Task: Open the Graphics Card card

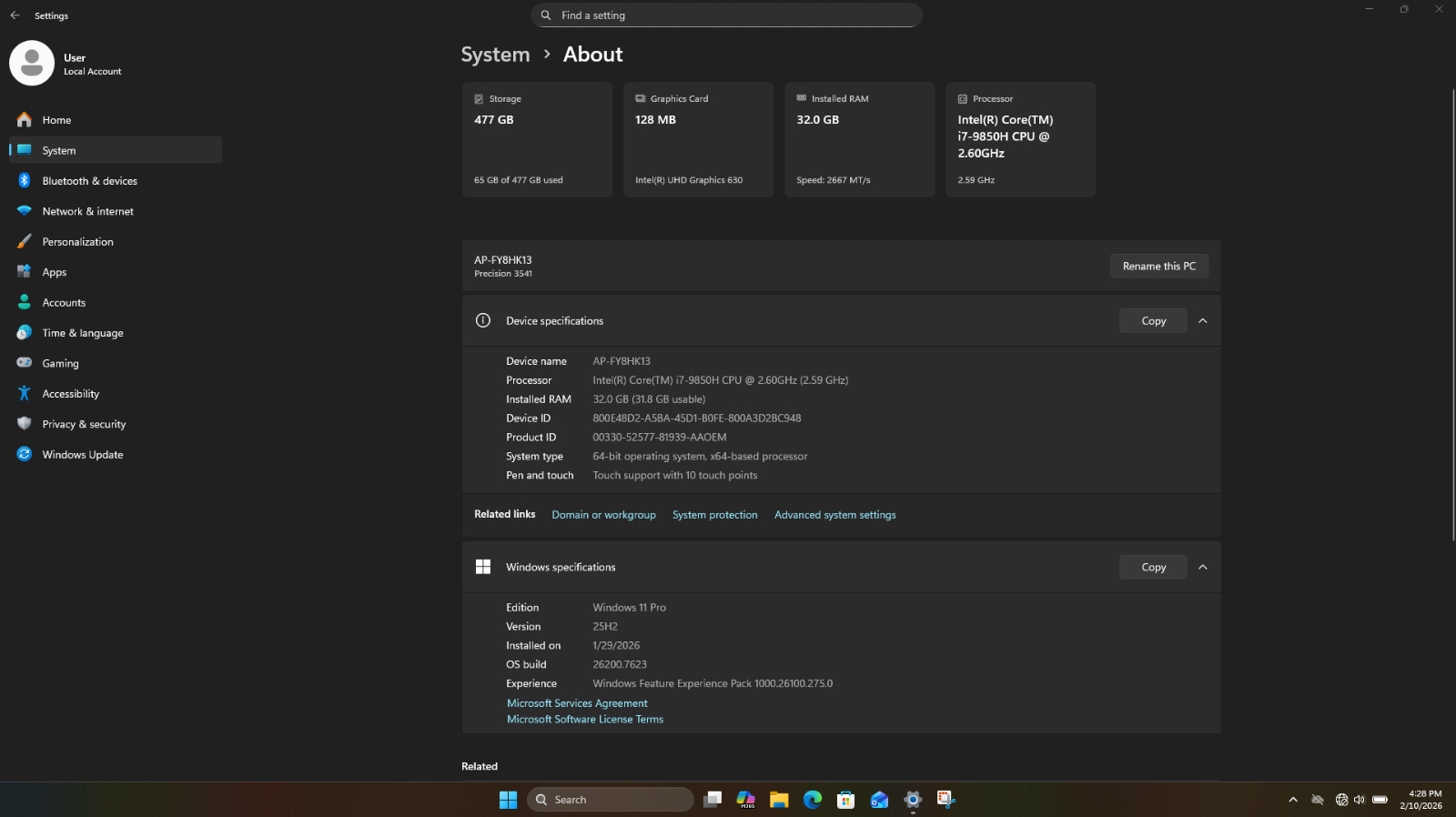Action: [x=698, y=140]
